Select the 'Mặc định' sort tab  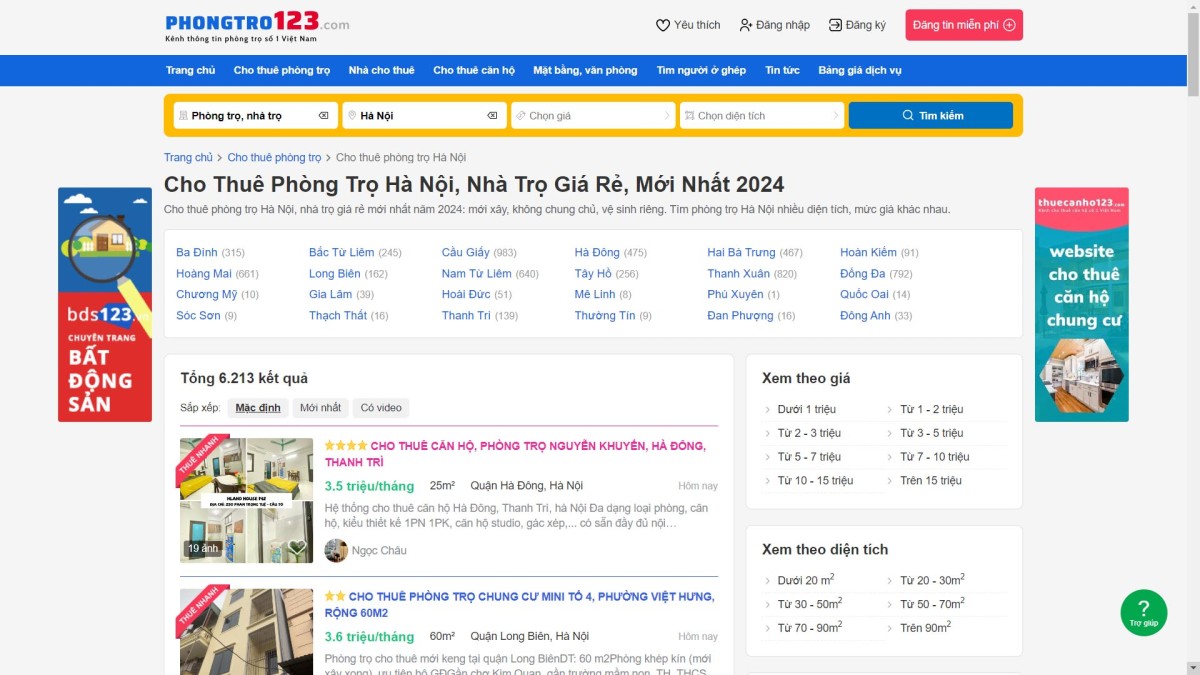click(258, 408)
